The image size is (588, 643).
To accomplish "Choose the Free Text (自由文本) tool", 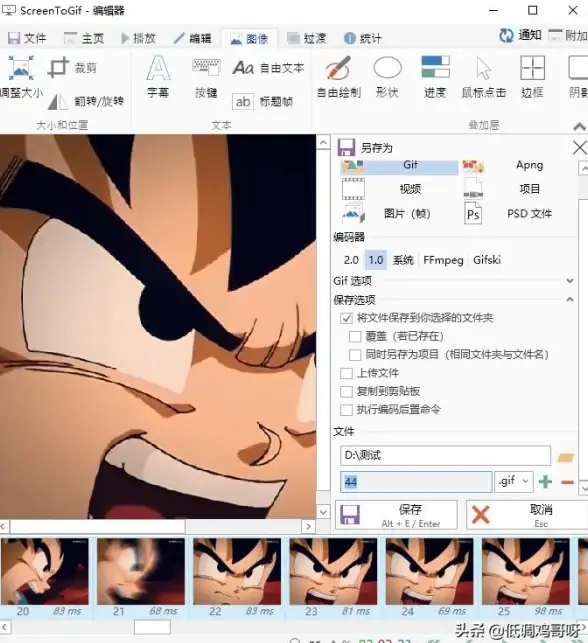I will pyautogui.click(x=269, y=68).
